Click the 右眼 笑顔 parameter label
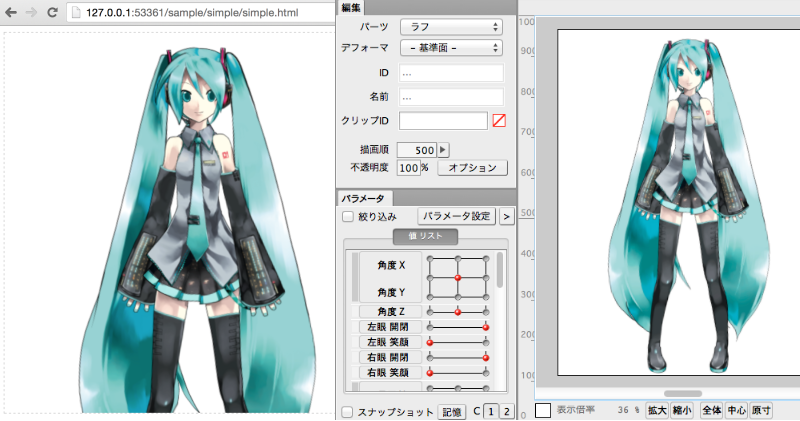The width and height of the screenshot is (800, 421). coord(391,373)
